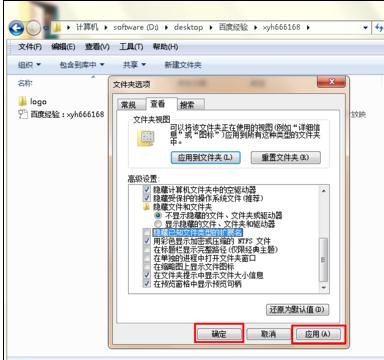Click the 取消 button
Viewport: 384px width, 360px height.
(x=268, y=334)
